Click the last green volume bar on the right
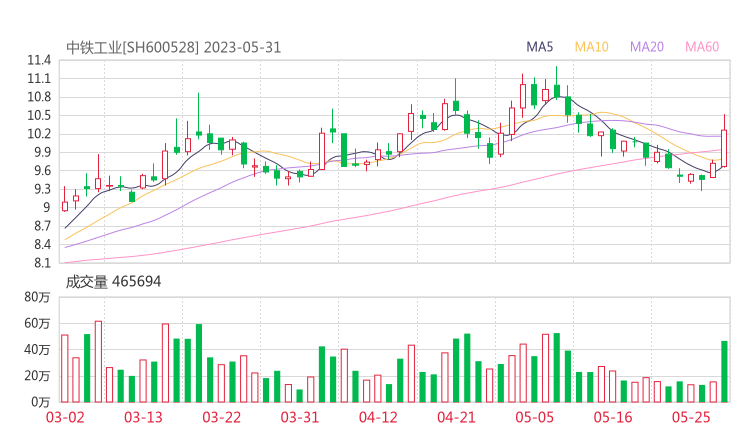Image resolution: width=740 pixels, height=440 pixels. click(724, 372)
